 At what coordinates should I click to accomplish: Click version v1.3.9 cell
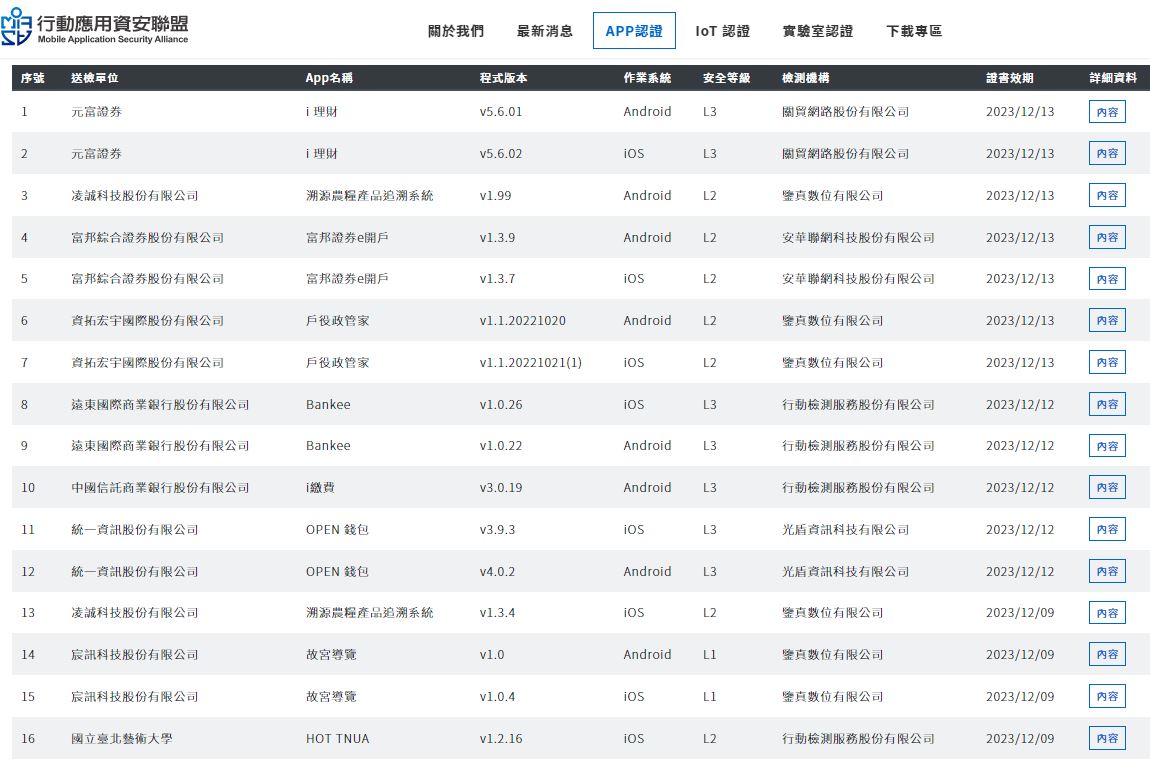(x=497, y=237)
